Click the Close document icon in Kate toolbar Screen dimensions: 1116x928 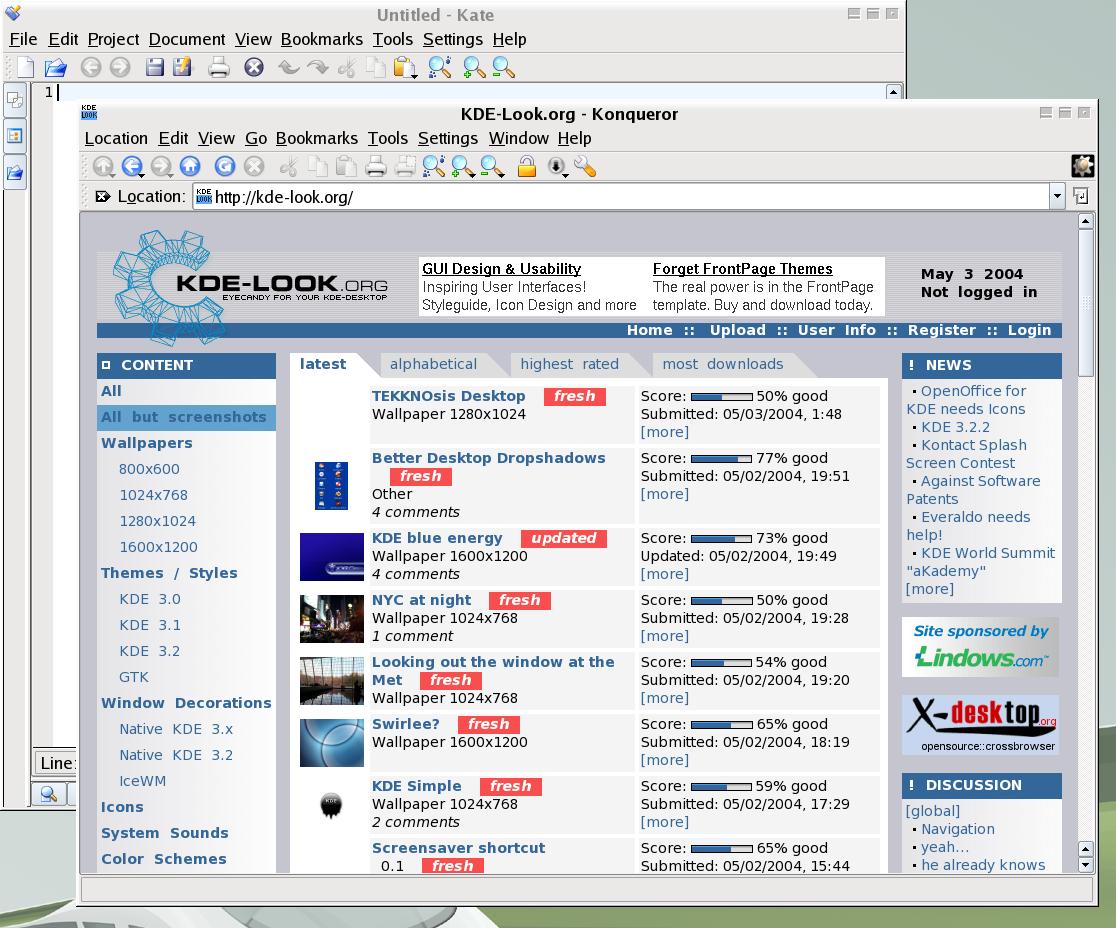point(254,68)
